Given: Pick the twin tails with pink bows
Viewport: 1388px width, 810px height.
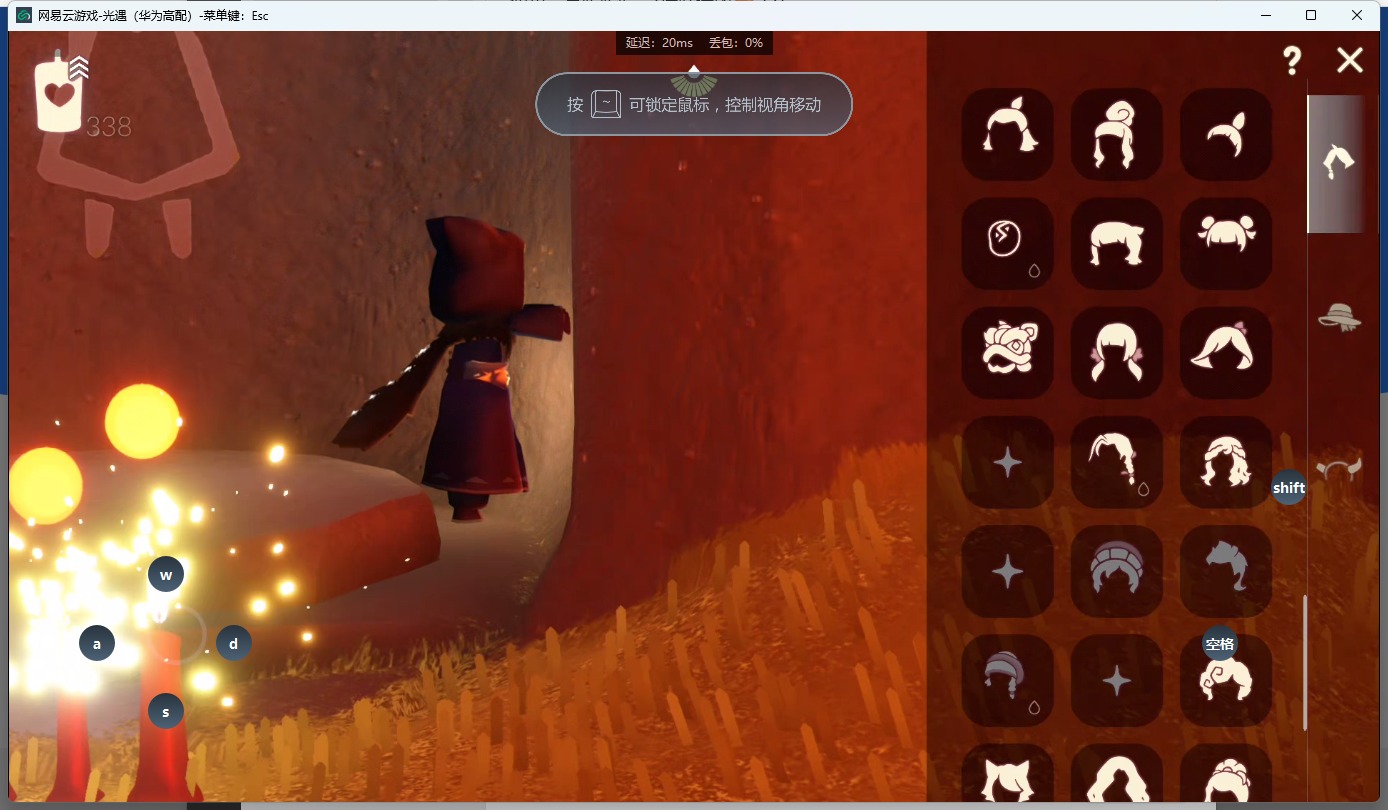Looking at the screenshot, I should pyautogui.click(x=1116, y=352).
